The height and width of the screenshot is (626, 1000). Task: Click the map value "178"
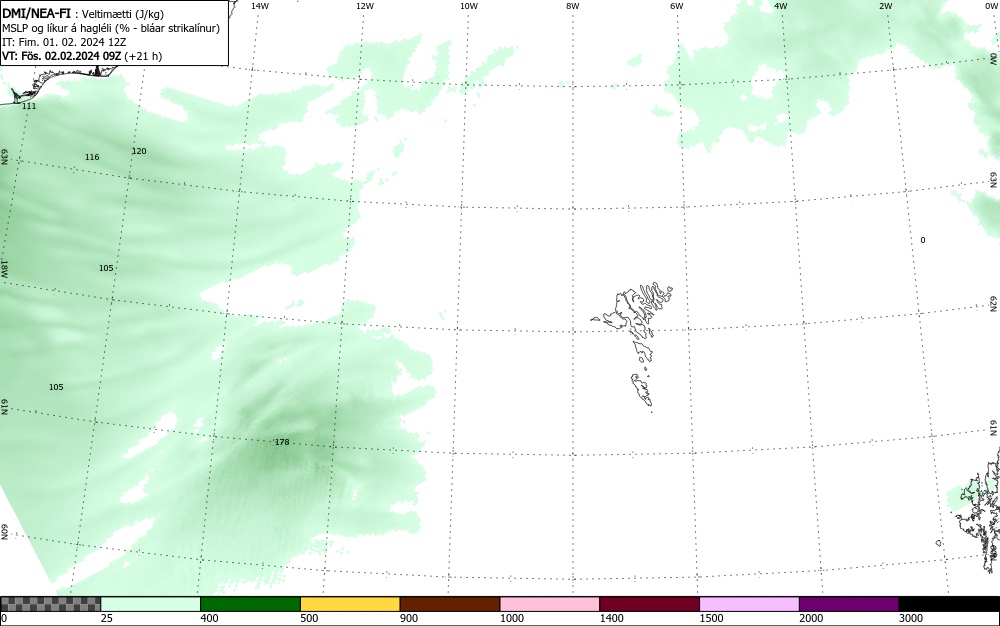tap(282, 442)
